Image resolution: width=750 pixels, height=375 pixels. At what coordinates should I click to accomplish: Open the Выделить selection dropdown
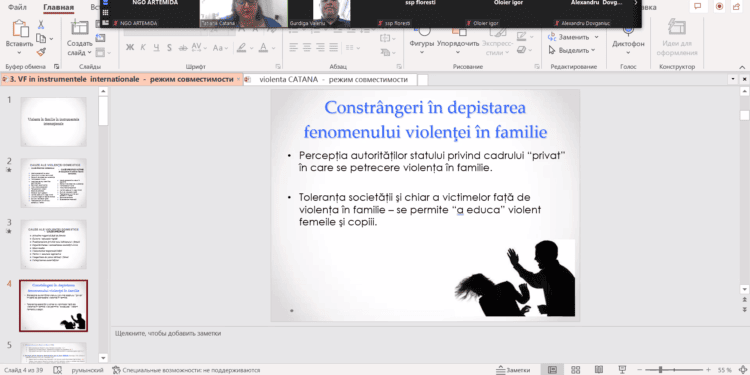pos(572,50)
